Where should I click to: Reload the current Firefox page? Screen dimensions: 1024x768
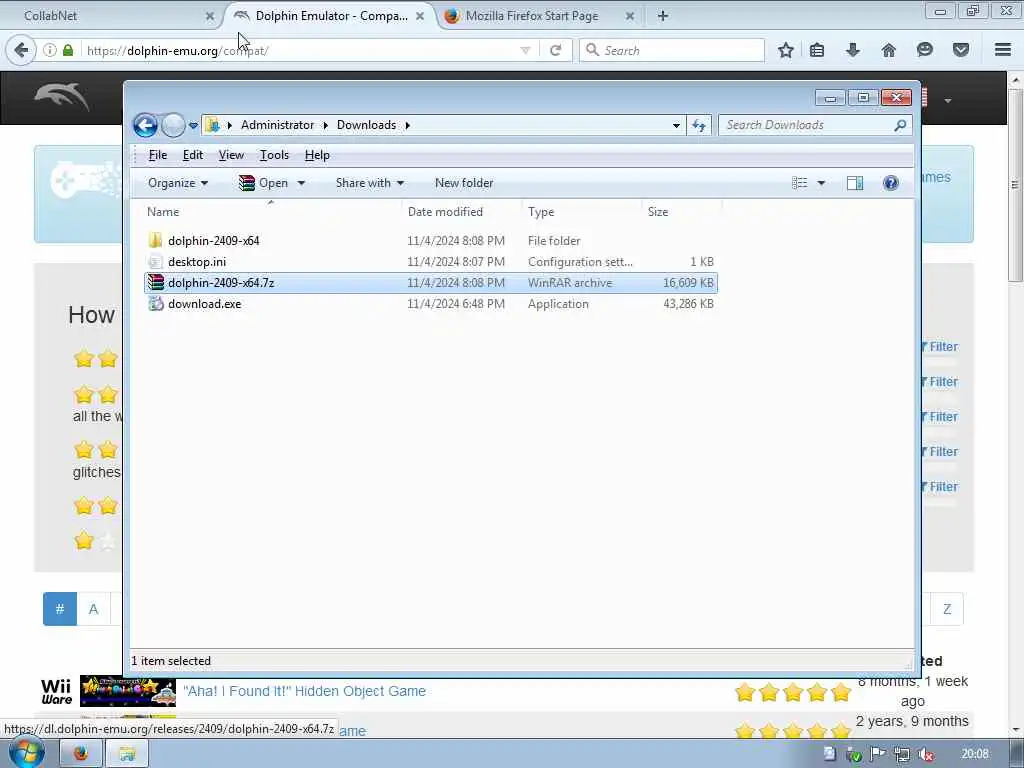(x=556, y=50)
